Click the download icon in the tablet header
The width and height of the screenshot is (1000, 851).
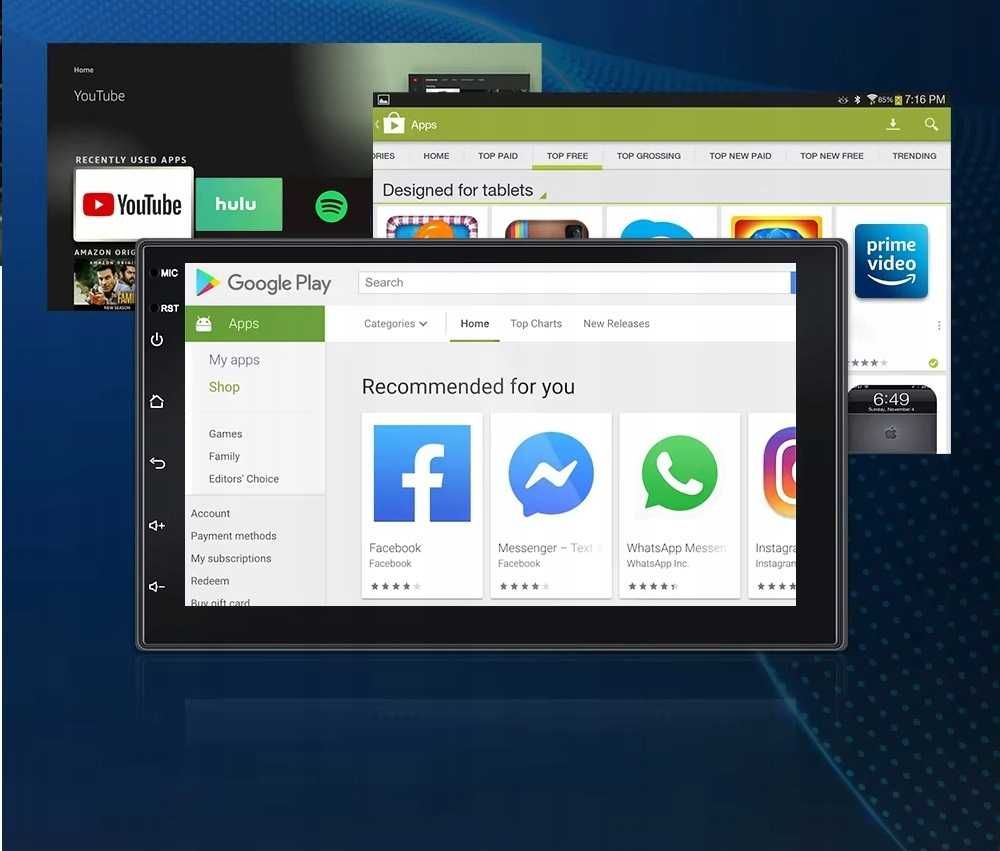(x=893, y=124)
